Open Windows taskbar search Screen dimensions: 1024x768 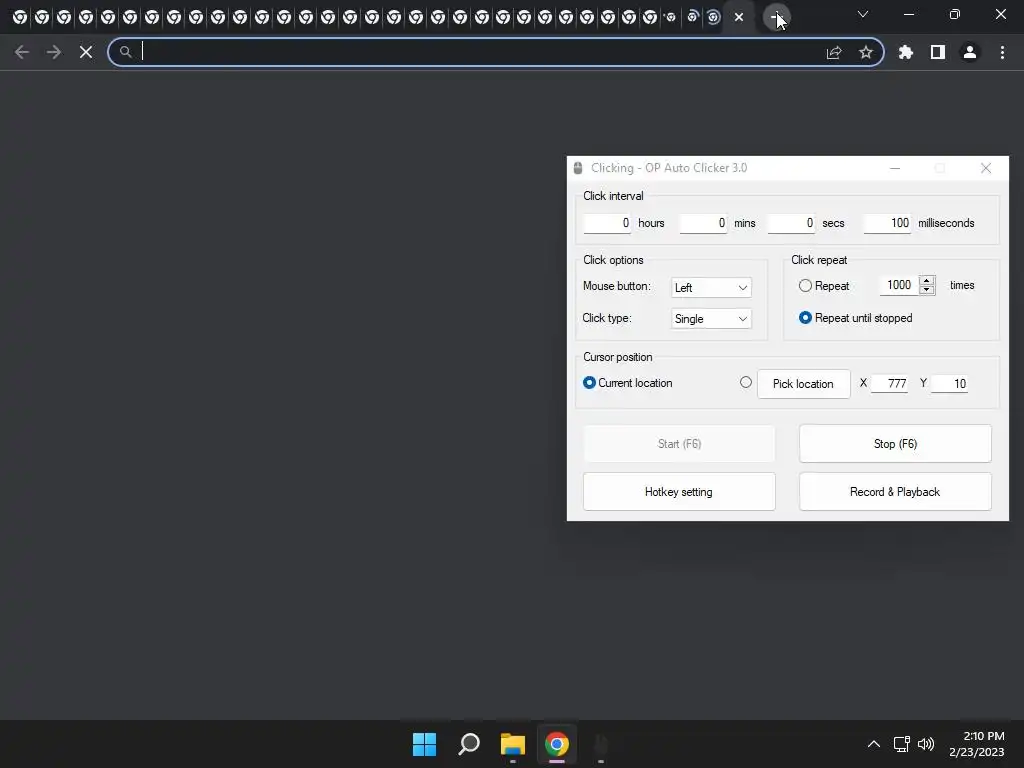(x=469, y=744)
